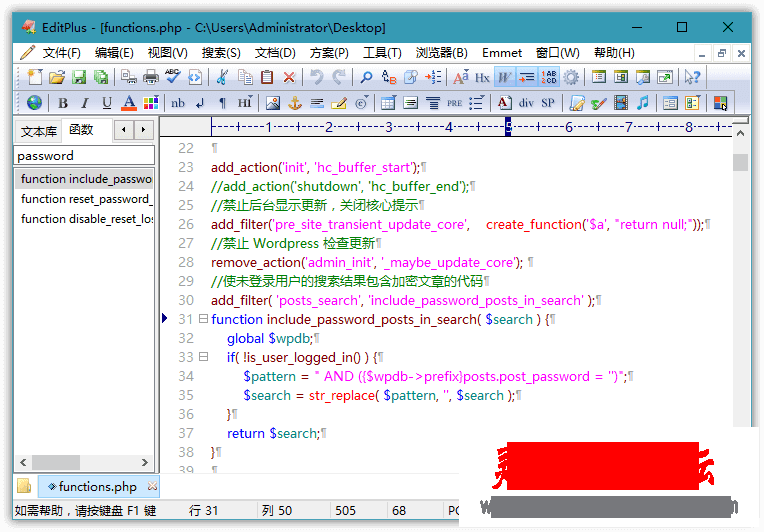Image resolution: width=764 pixels, height=532 pixels.
Task: Insert SP span tag
Action: tap(548, 103)
